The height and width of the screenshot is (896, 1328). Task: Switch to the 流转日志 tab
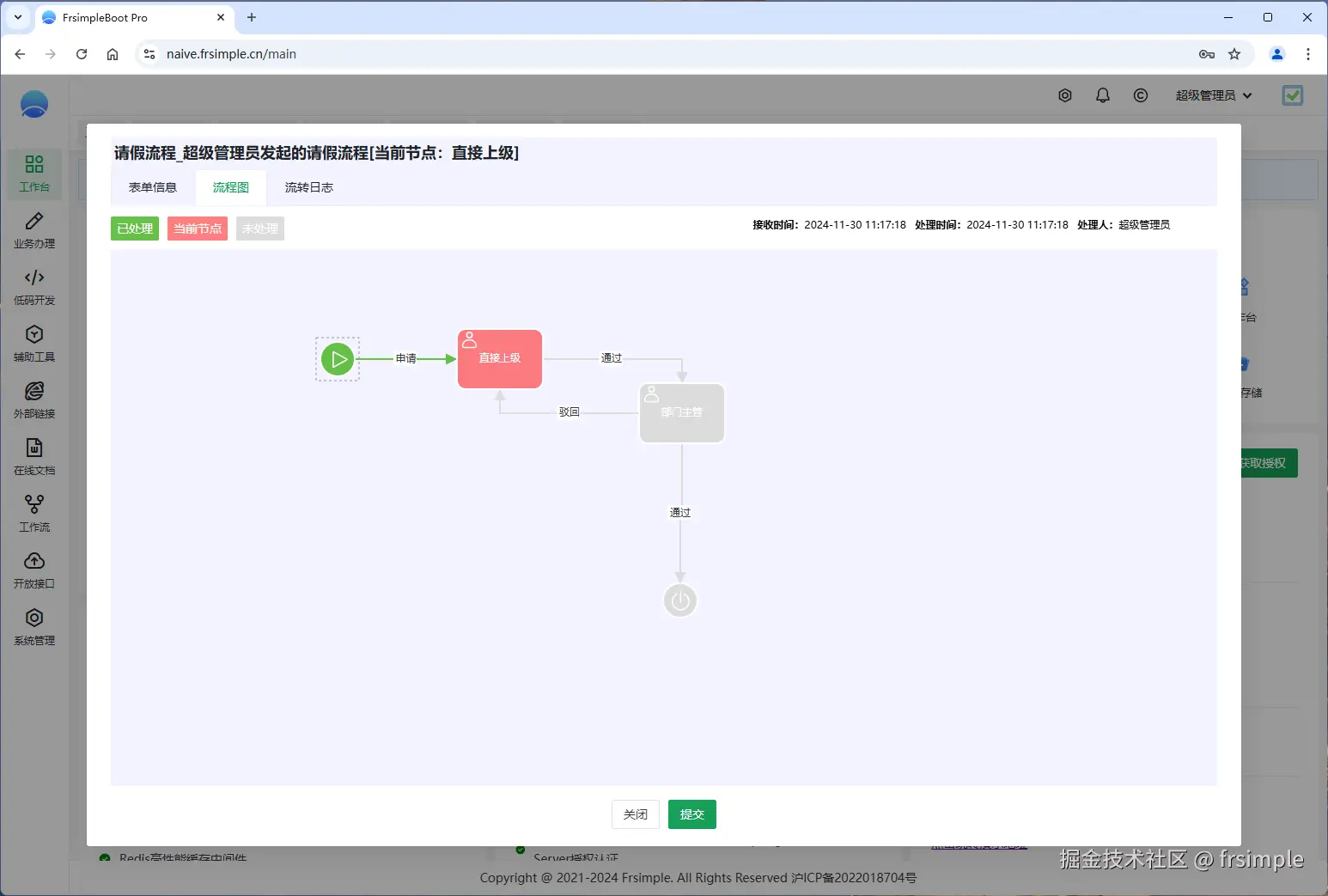click(308, 187)
